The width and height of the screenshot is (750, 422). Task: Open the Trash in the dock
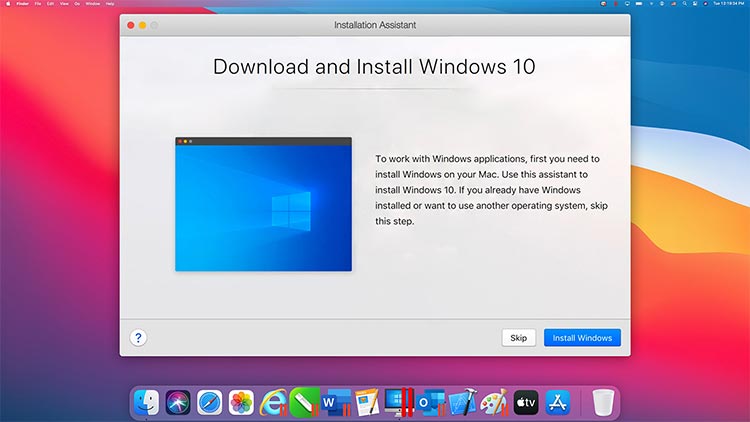click(x=603, y=402)
